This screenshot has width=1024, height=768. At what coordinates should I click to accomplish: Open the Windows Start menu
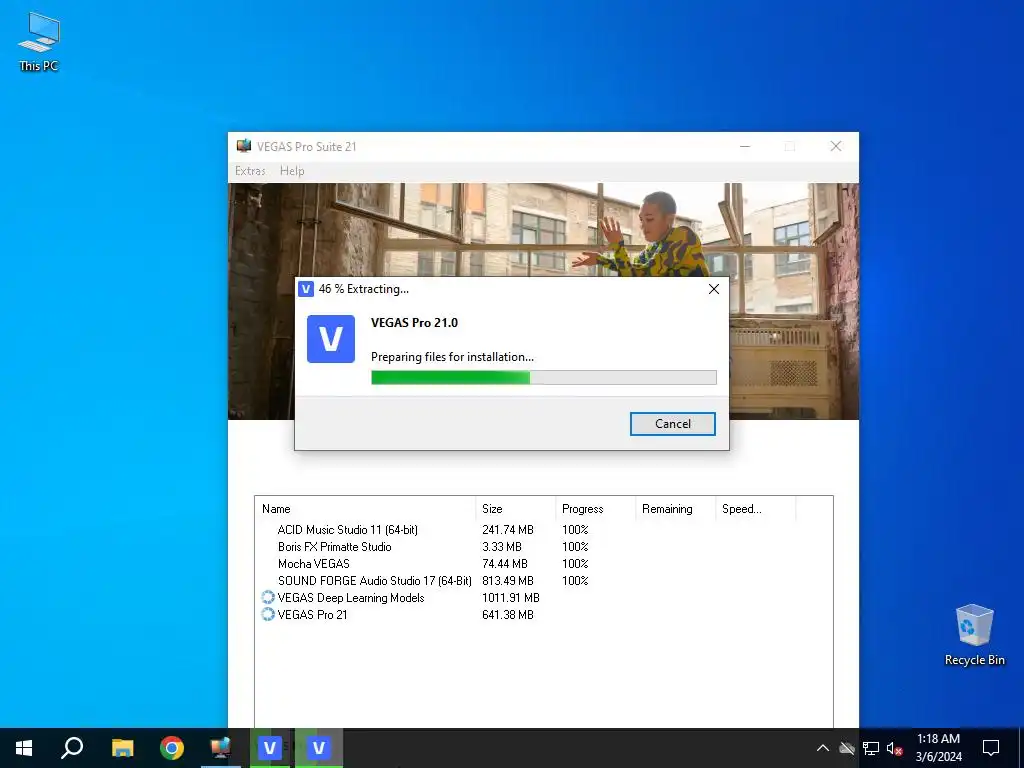[24, 748]
